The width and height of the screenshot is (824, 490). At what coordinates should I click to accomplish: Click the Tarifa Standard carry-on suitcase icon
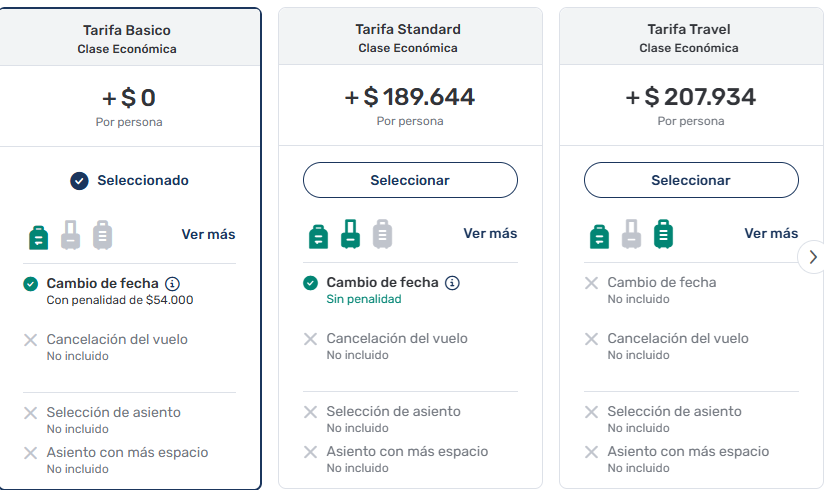[350, 234]
